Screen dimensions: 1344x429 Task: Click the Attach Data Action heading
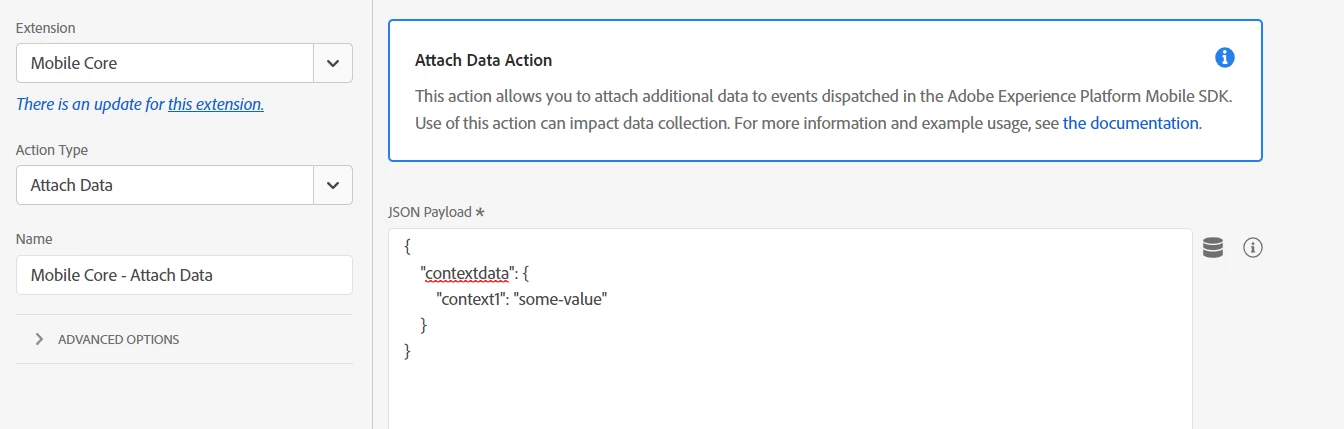pyautogui.click(x=483, y=60)
